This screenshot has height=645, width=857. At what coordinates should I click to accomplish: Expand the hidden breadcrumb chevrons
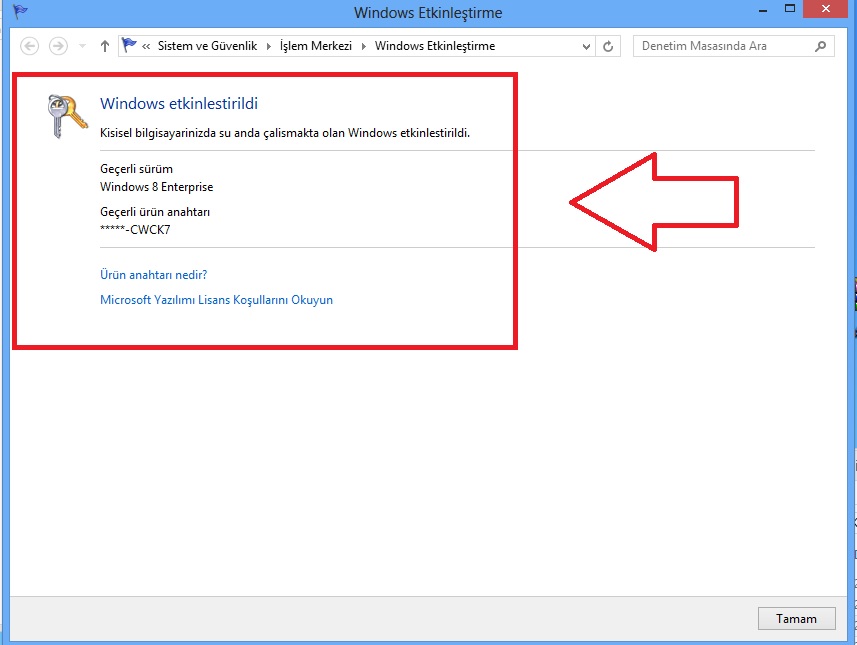click(146, 46)
